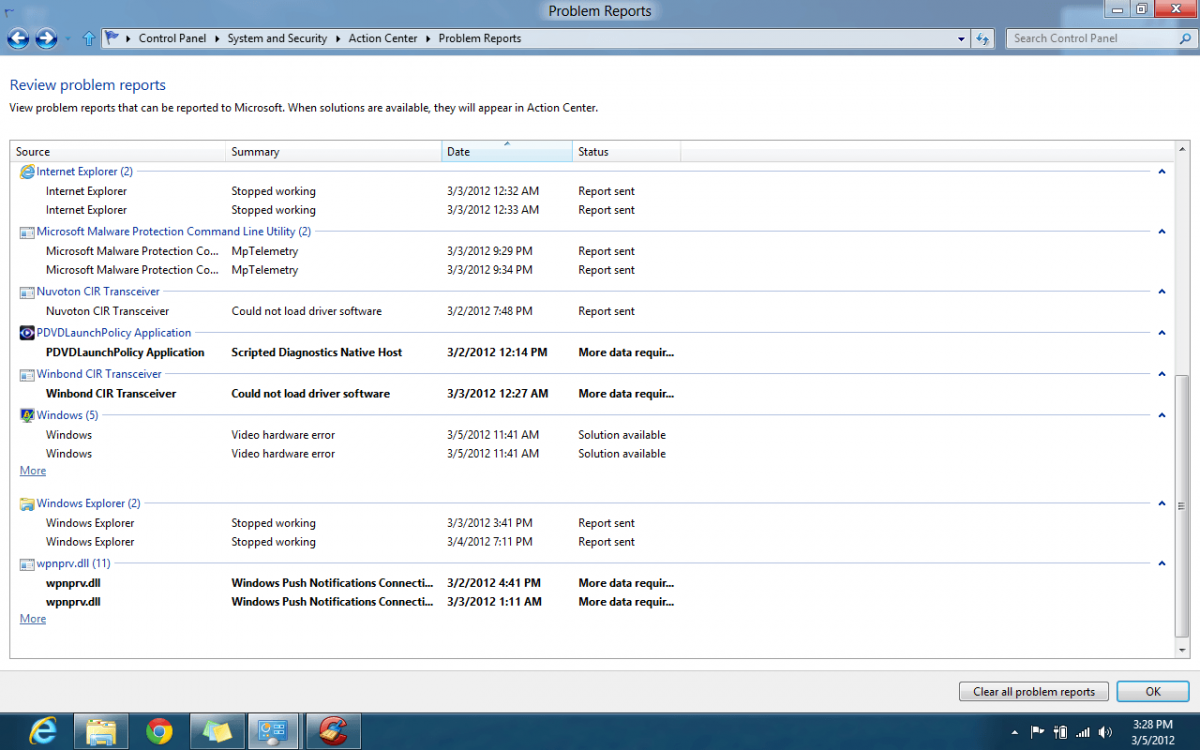Click the power and battery tray icon

1060,732
